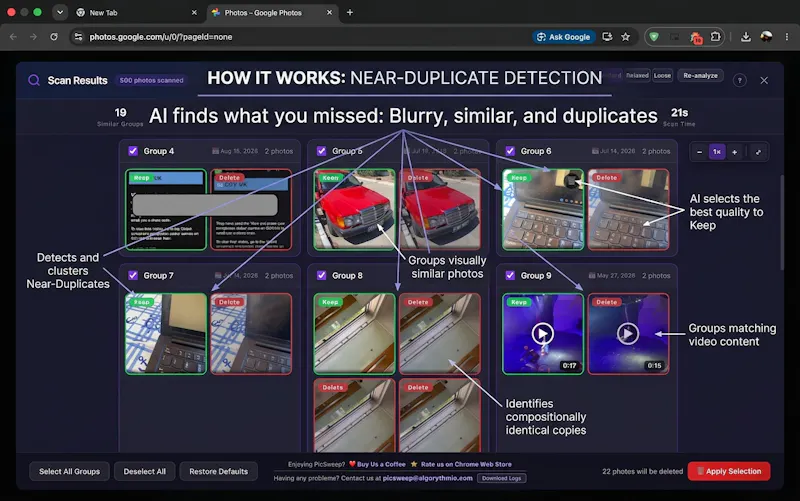
Task: Open Chrome downloads icon
Action: pos(745,37)
